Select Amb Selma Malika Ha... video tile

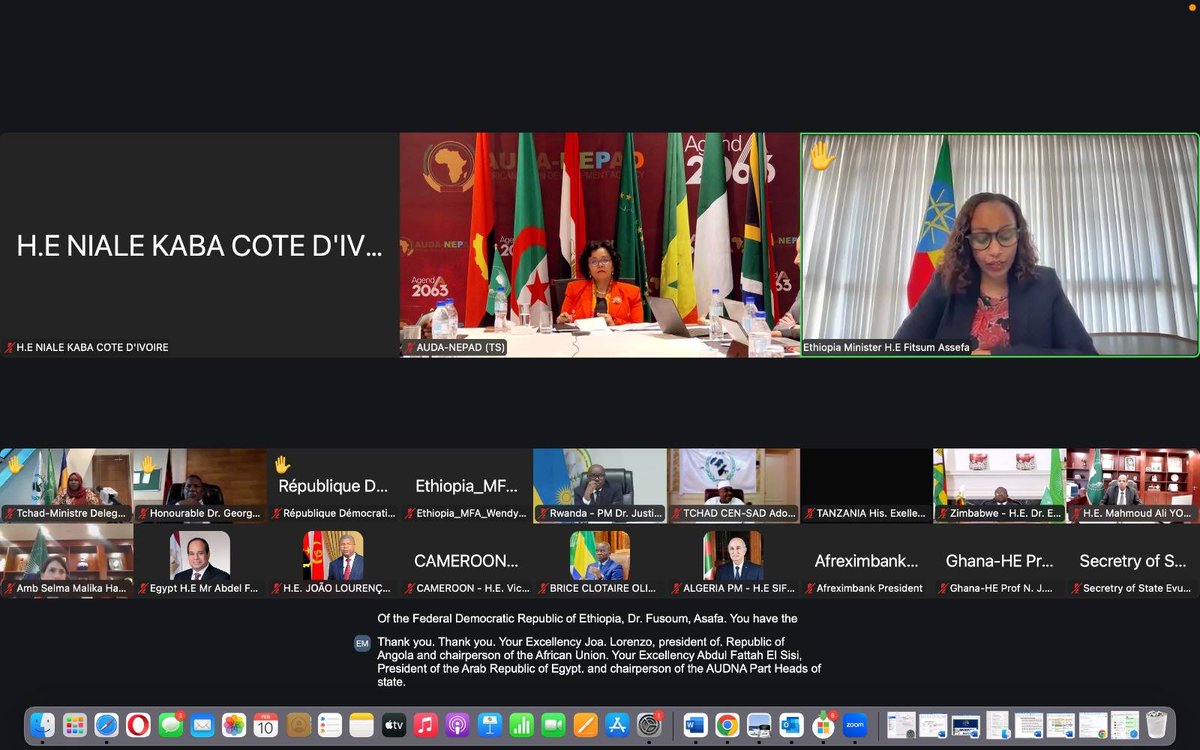point(67,561)
